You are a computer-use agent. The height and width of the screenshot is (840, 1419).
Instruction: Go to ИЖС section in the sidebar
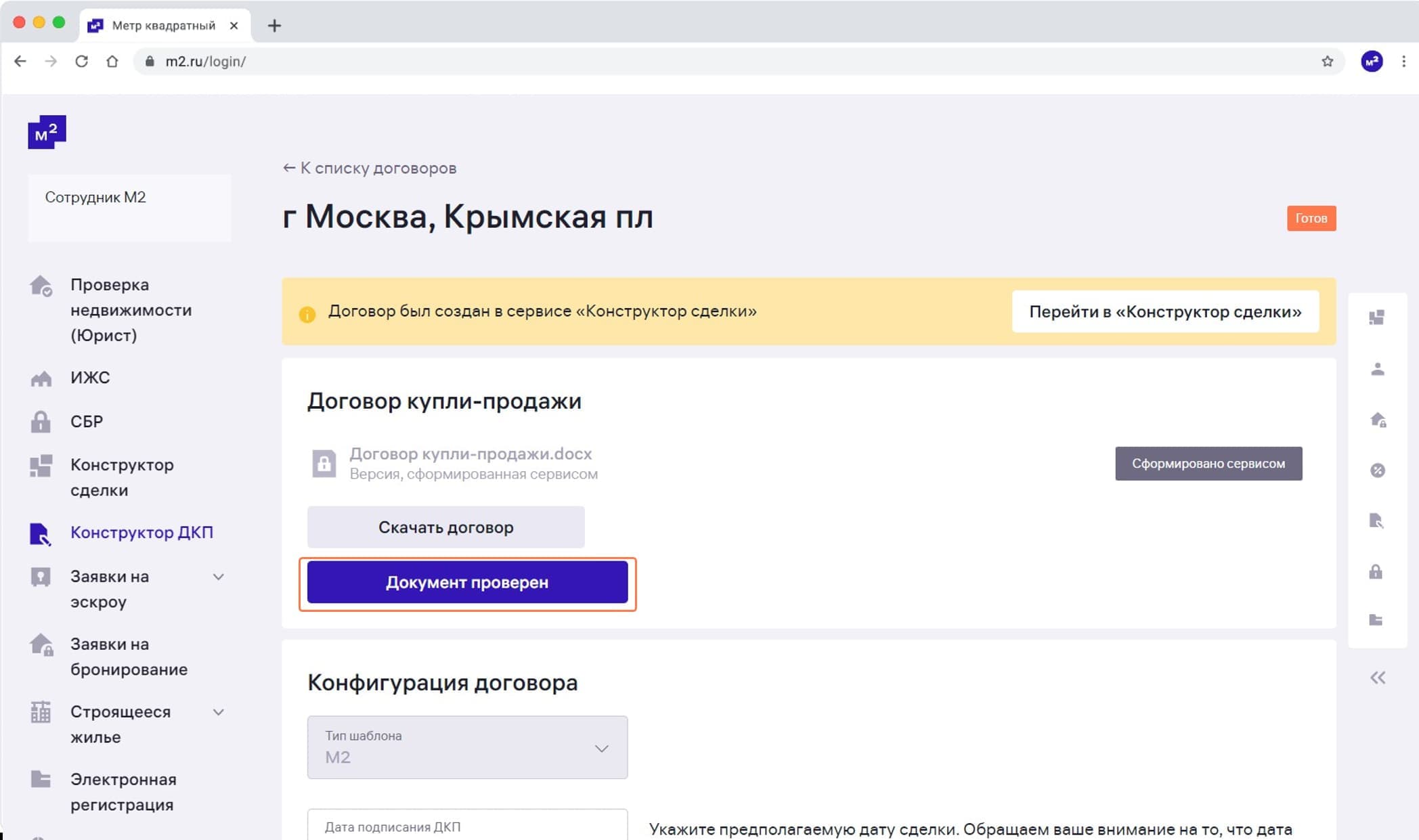90,378
